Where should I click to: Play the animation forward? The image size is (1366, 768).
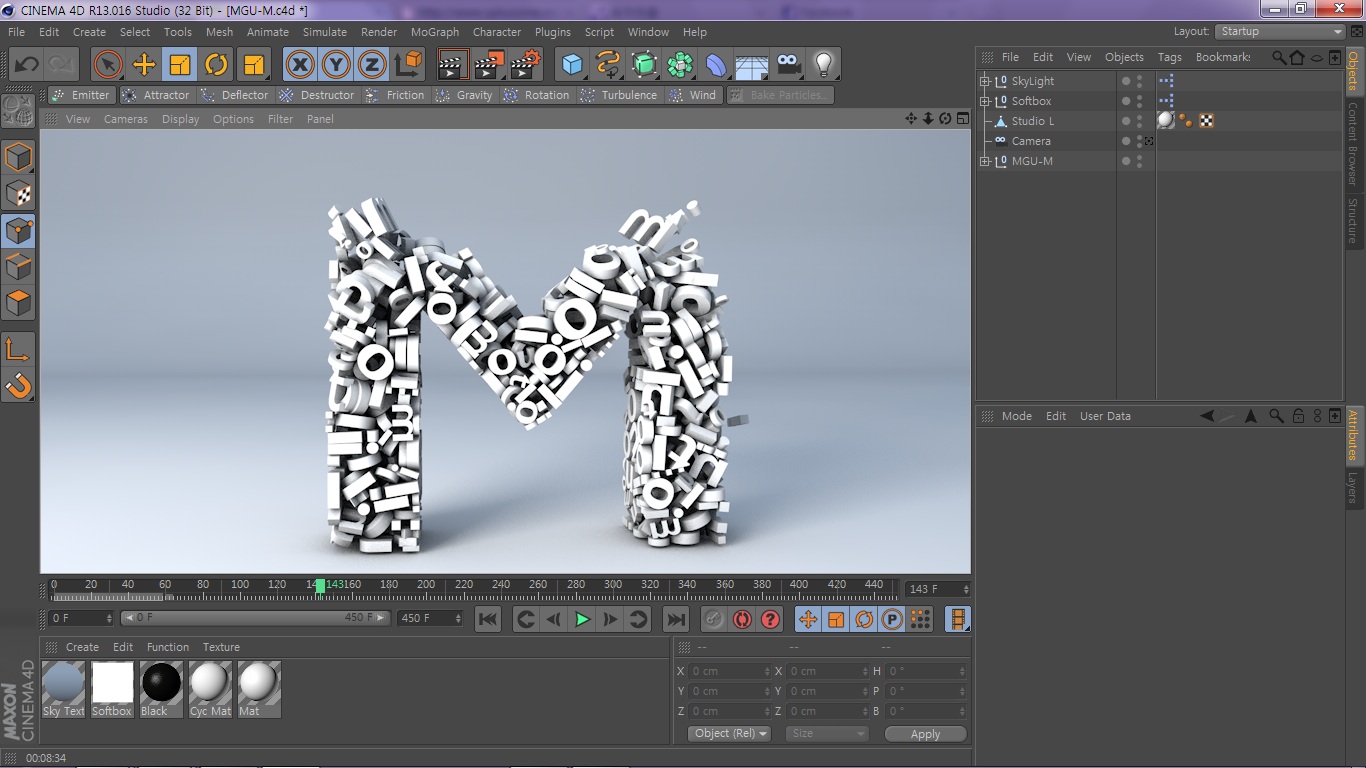point(582,620)
